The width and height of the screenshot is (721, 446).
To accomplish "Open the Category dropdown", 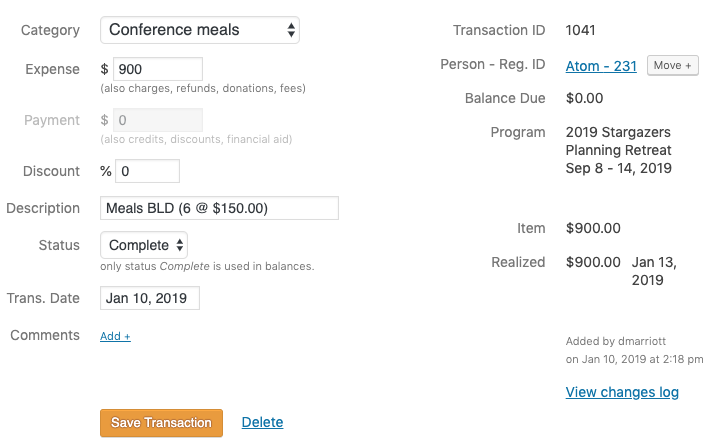I will point(200,30).
